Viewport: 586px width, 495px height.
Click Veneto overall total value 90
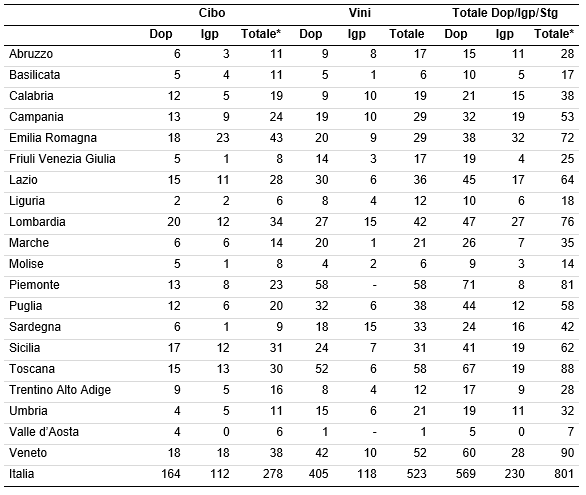567,453
